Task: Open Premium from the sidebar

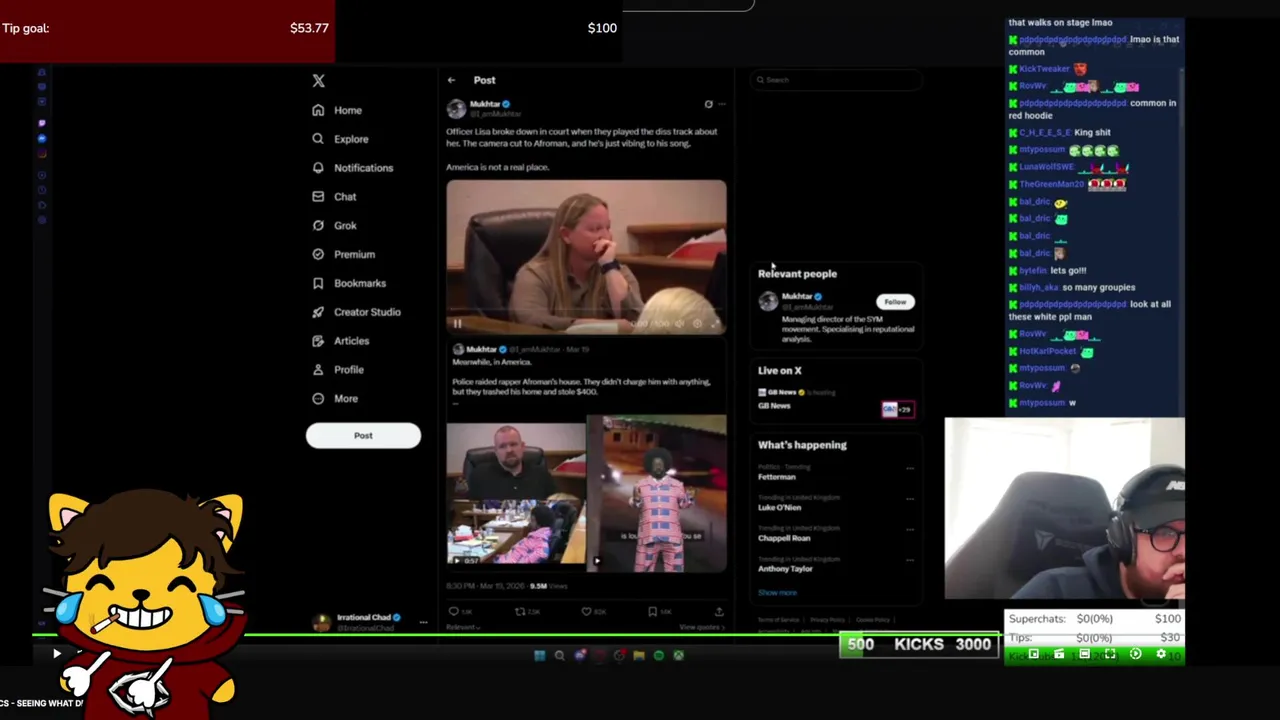Action: (x=343, y=254)
